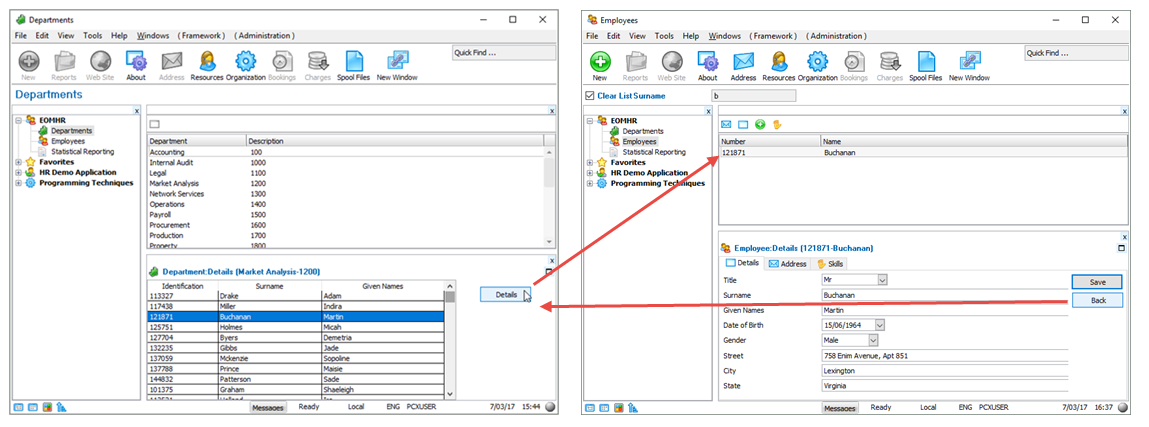The height and width of the screenshot is (427, 1149).
Task: Click the Save button
Action: 1097,282
